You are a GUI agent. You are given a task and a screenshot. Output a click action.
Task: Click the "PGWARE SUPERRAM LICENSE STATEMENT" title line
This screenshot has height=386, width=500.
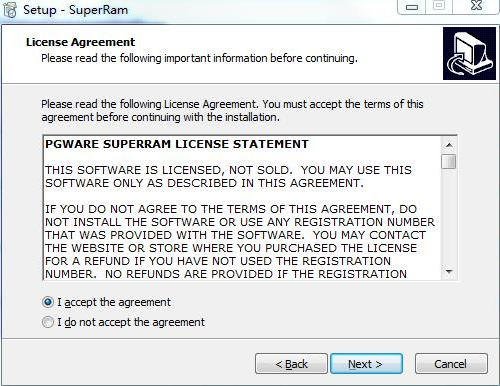pyautogui.click(x=177, y=144)
